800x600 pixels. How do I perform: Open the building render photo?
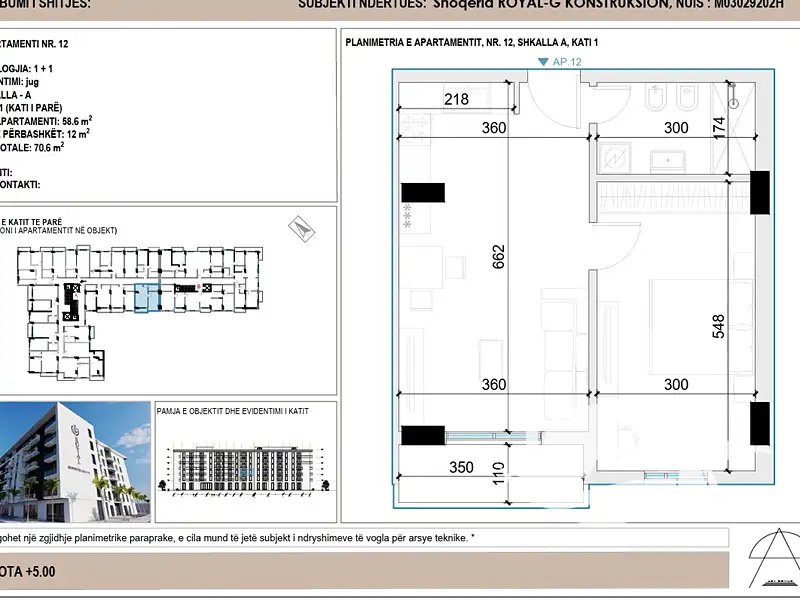click(75, 462)
